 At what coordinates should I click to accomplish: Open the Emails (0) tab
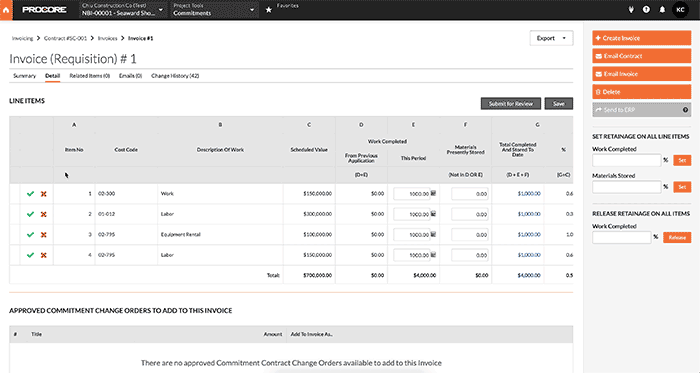tap(130, 76)
